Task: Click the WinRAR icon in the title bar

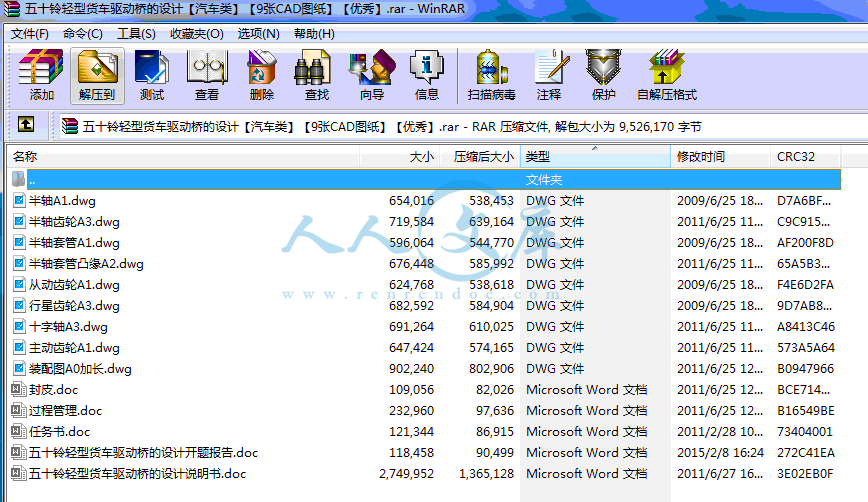Action: tap(11, 9)
